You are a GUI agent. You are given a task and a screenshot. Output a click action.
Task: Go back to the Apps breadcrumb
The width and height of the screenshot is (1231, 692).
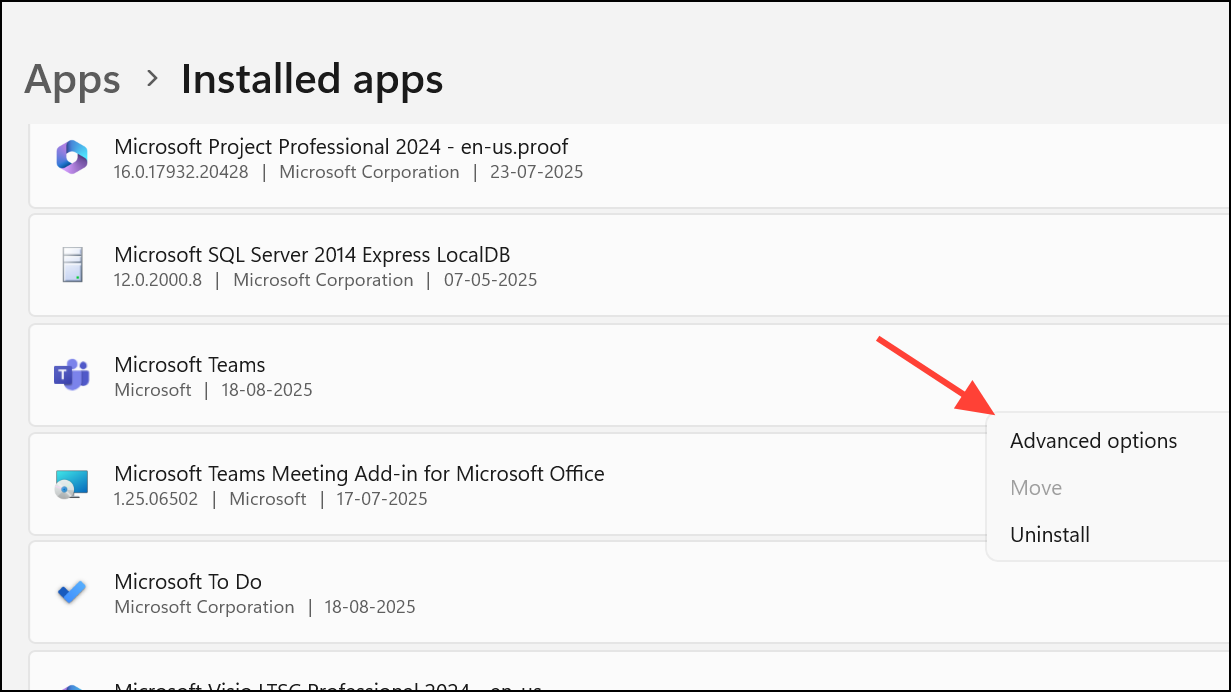(72, 79)
